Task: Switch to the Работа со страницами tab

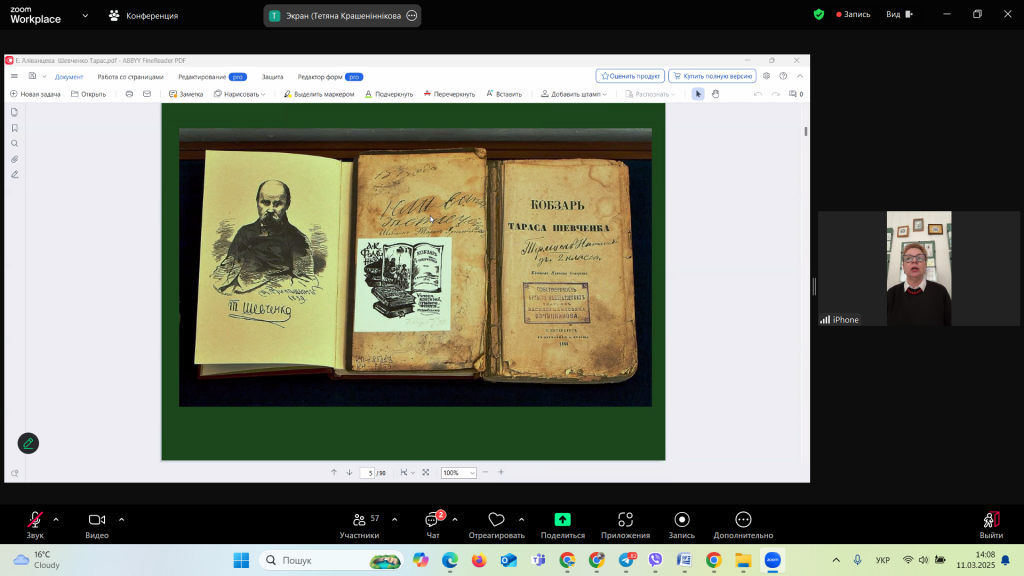Action: coord(130,76)
